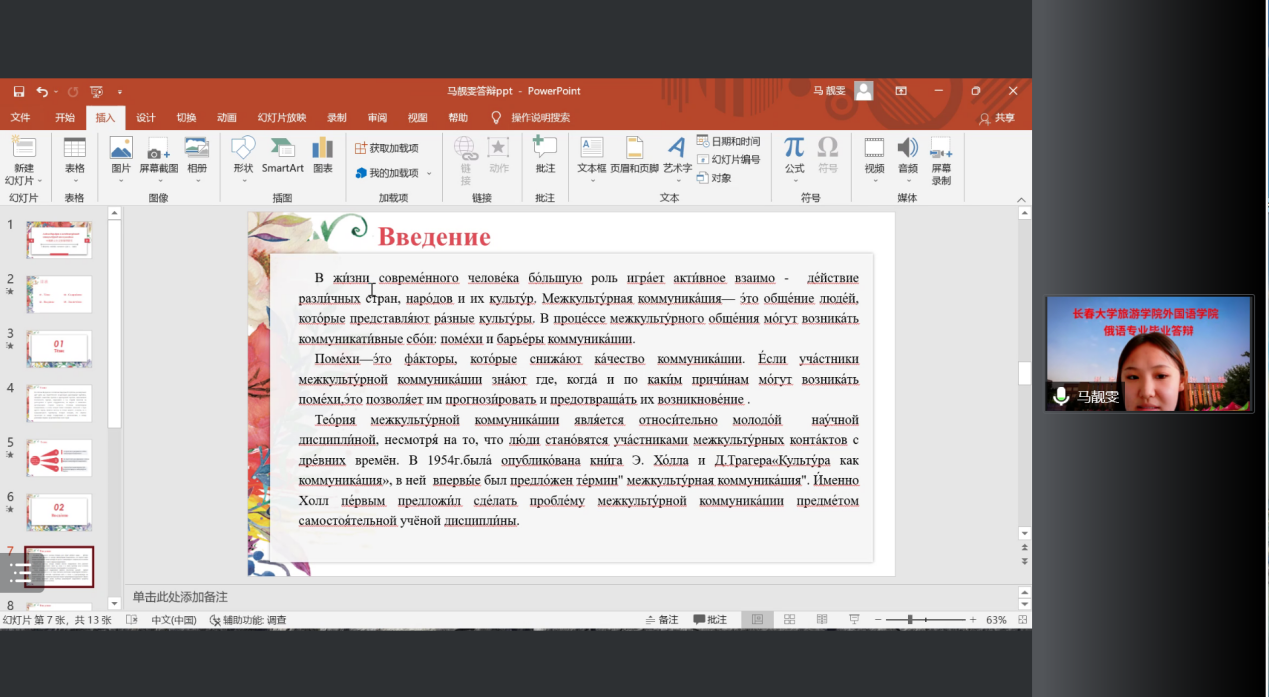Click the 动作 (Action) star icon
The width and height of the screenshot is (1269, 697).
click(x=499, y=148)
